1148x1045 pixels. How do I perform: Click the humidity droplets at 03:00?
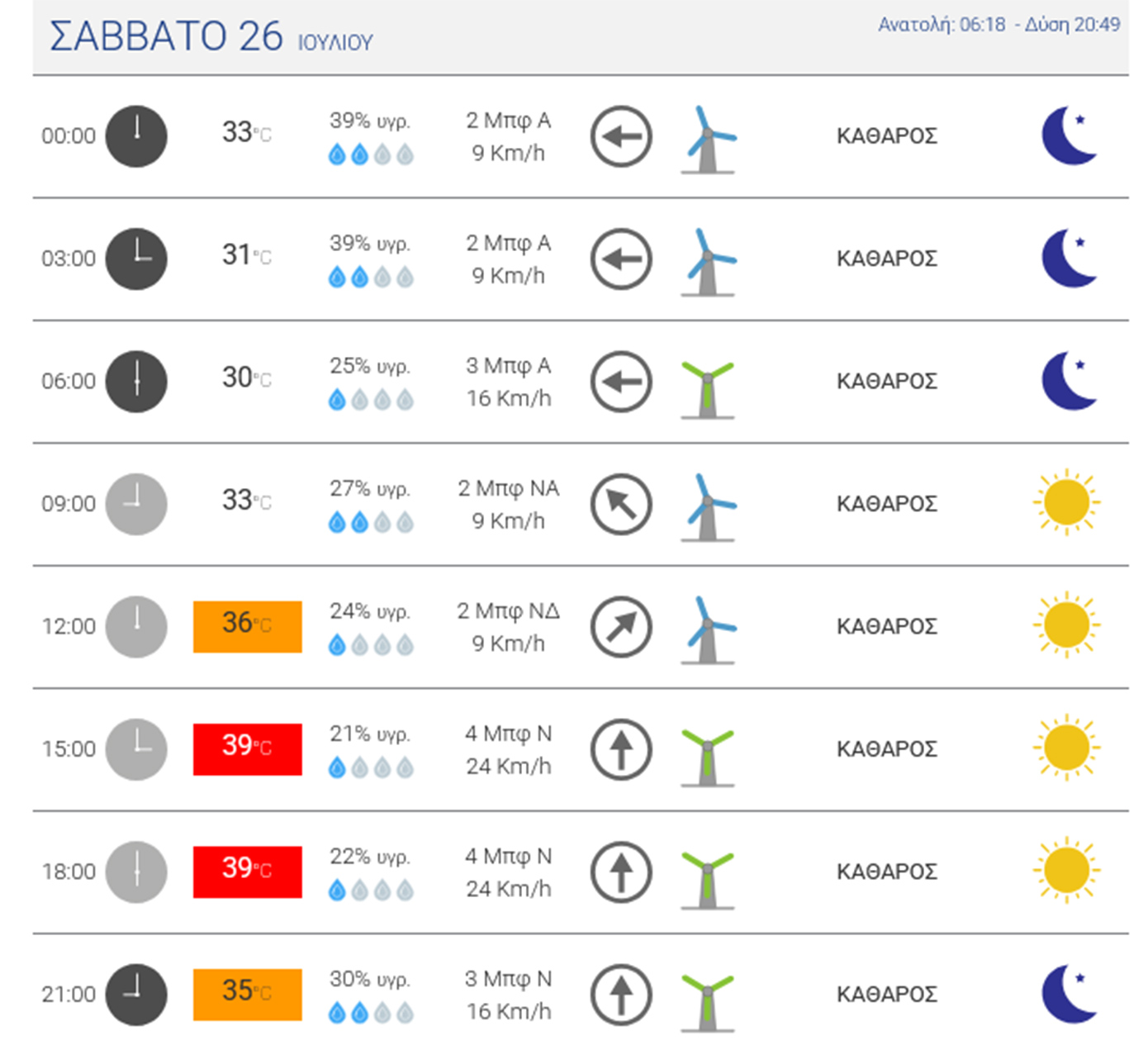pyautogui.click(x=371, y=278)
